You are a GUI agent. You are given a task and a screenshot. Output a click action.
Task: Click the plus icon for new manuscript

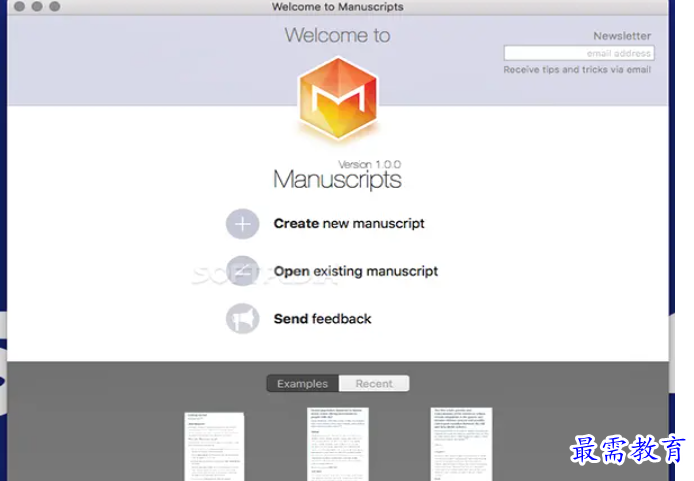pyautogui.click(x=243, y=224)
